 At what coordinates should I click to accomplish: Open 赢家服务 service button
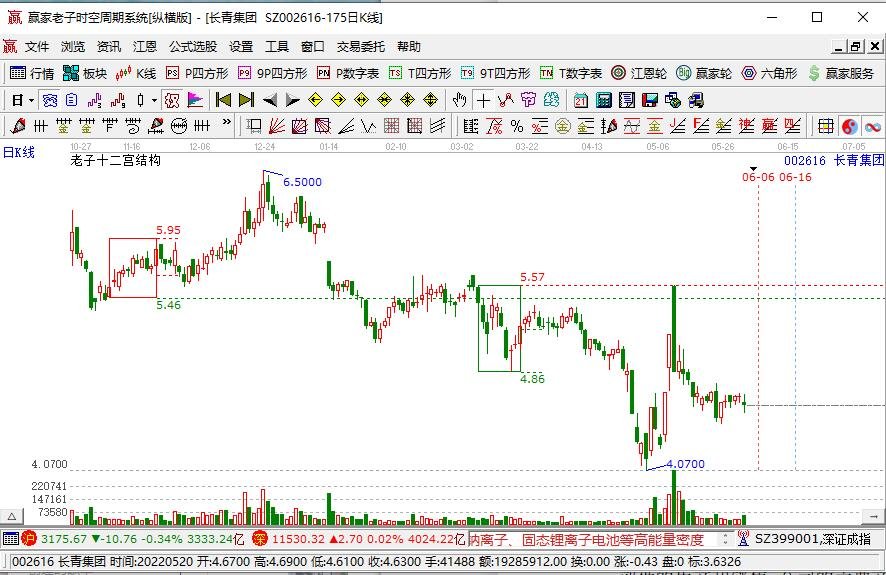[841, 73]
